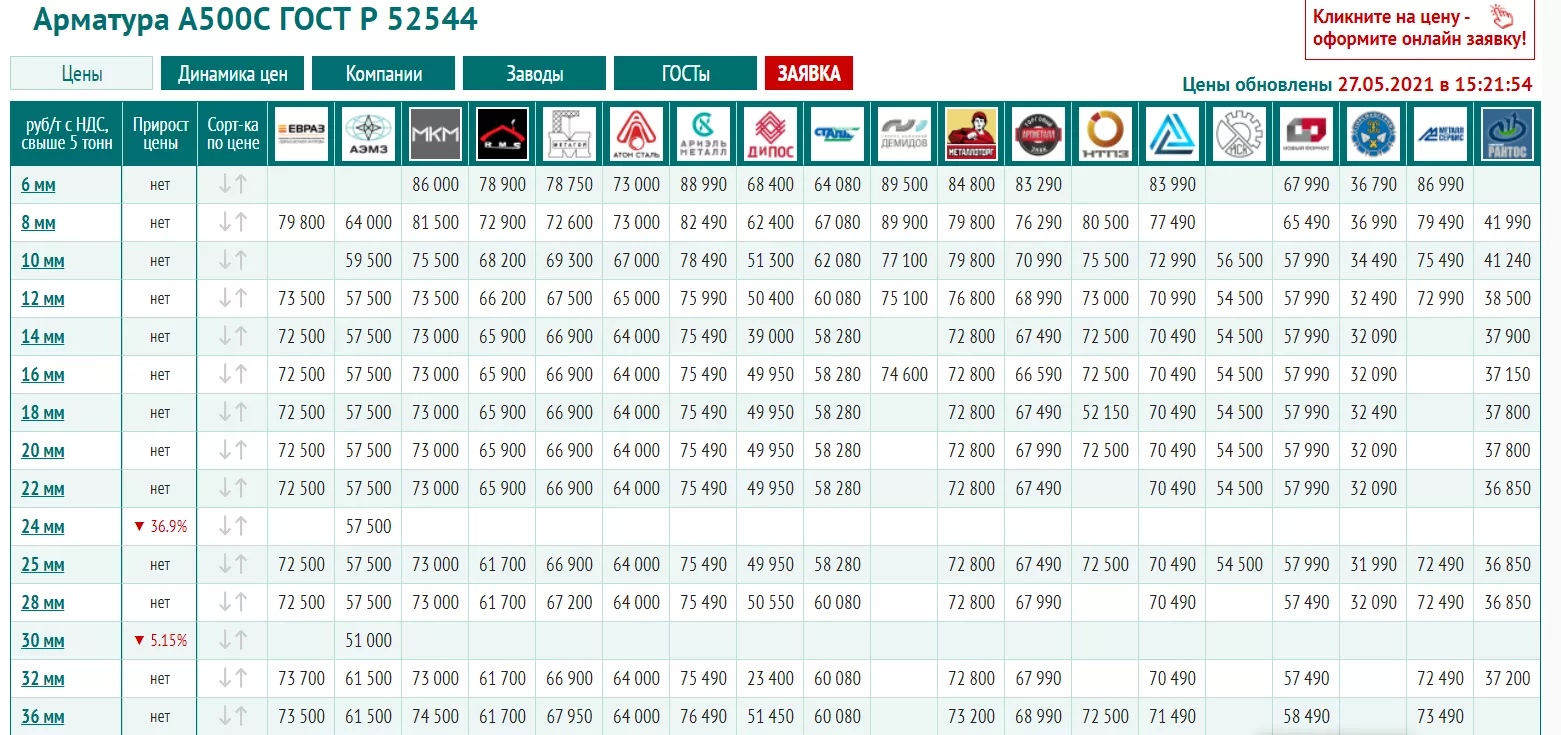
Task: Open the Металл Сервис logo
Action: 1440,133
